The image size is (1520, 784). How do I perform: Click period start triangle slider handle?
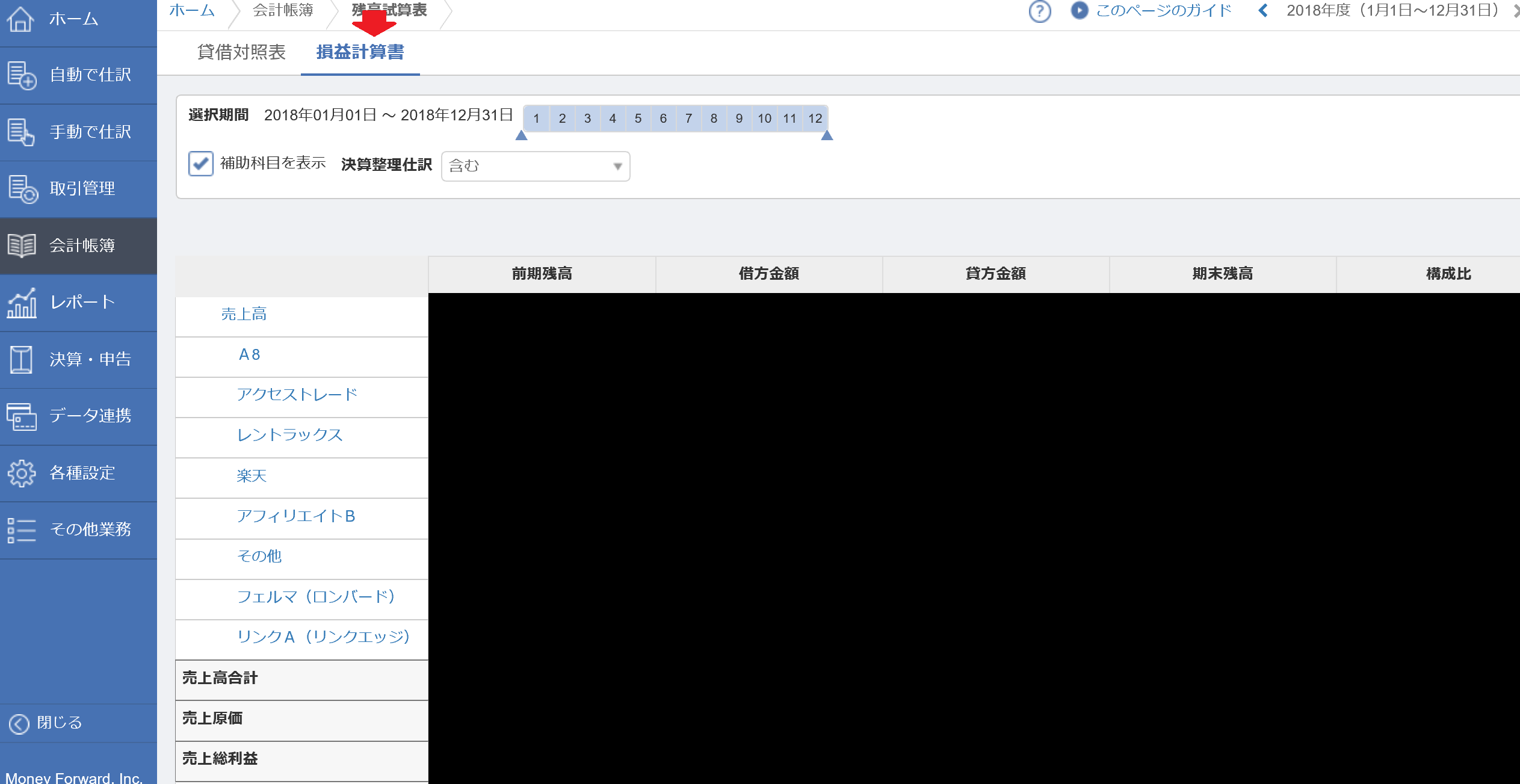coord(522,136)
